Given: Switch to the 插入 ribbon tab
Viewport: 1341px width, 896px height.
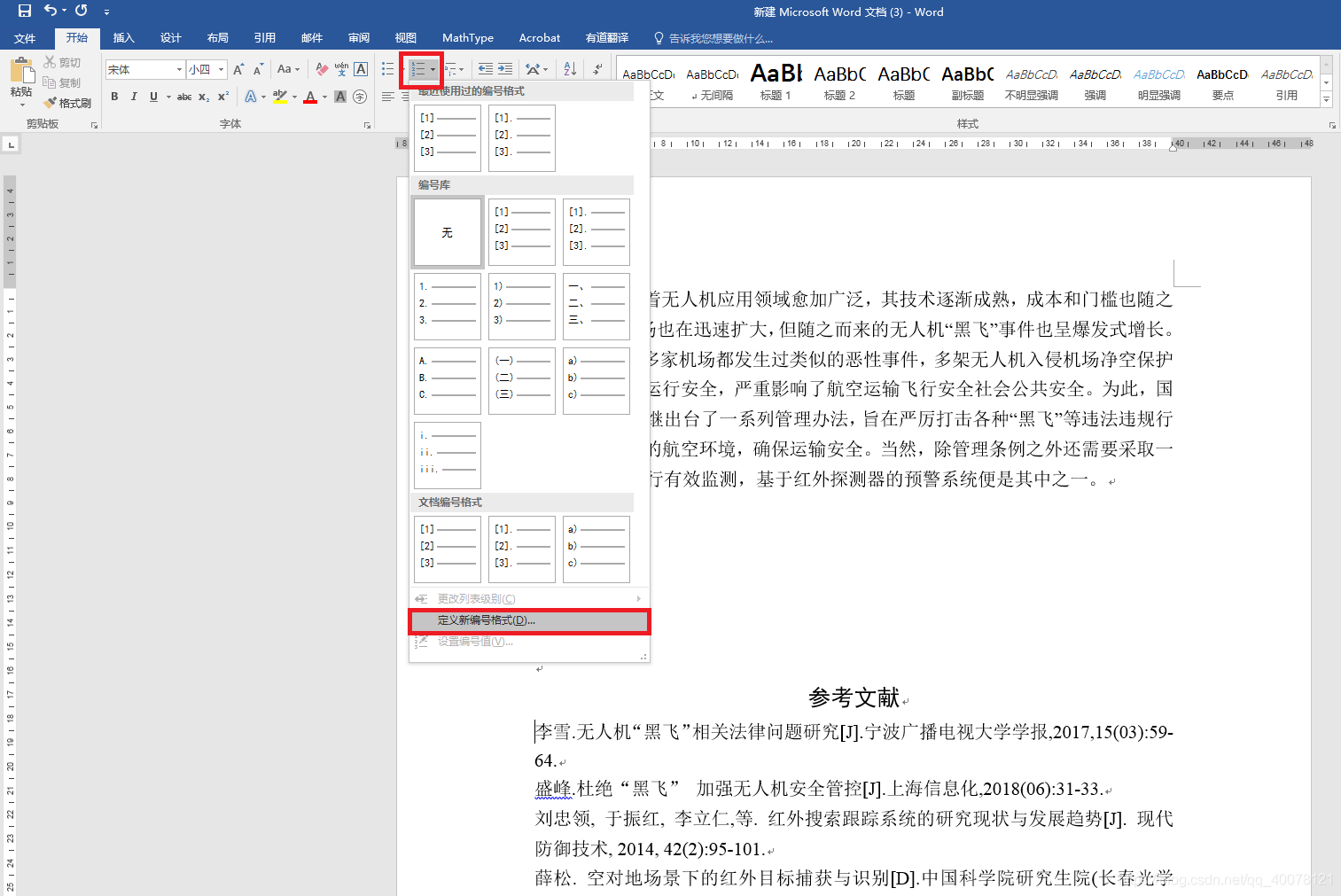Looking at the screenshot, I should pyautogui.click(x=123, y=38).
